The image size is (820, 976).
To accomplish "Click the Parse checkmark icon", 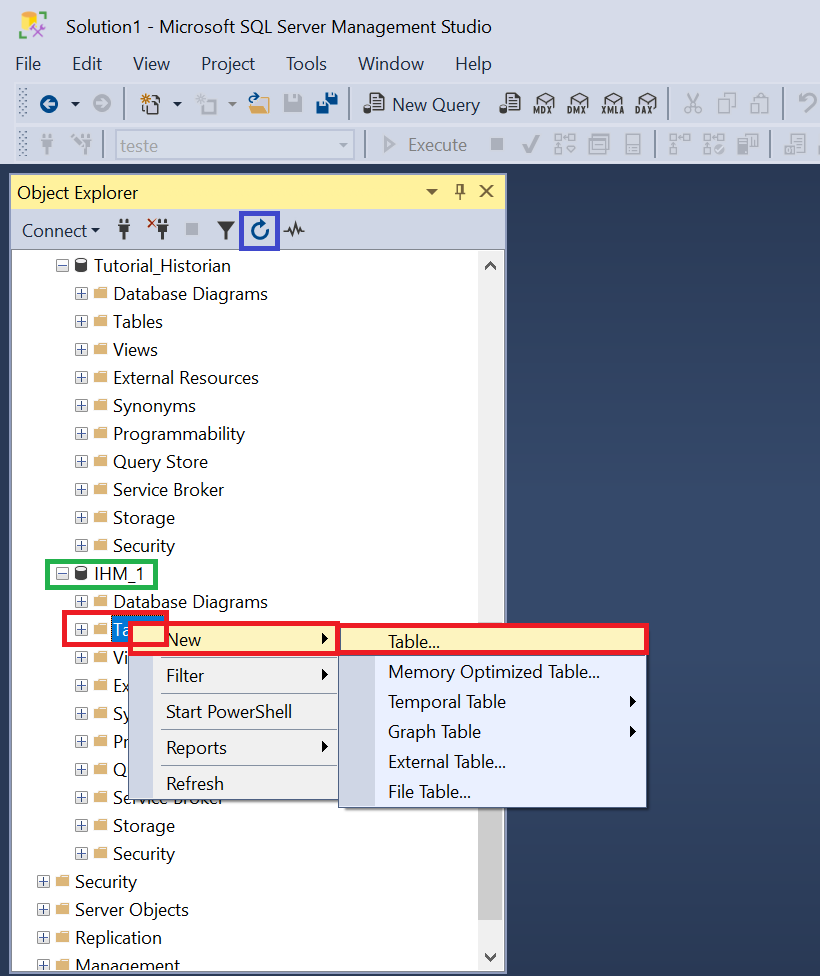I will pos(530,145).
